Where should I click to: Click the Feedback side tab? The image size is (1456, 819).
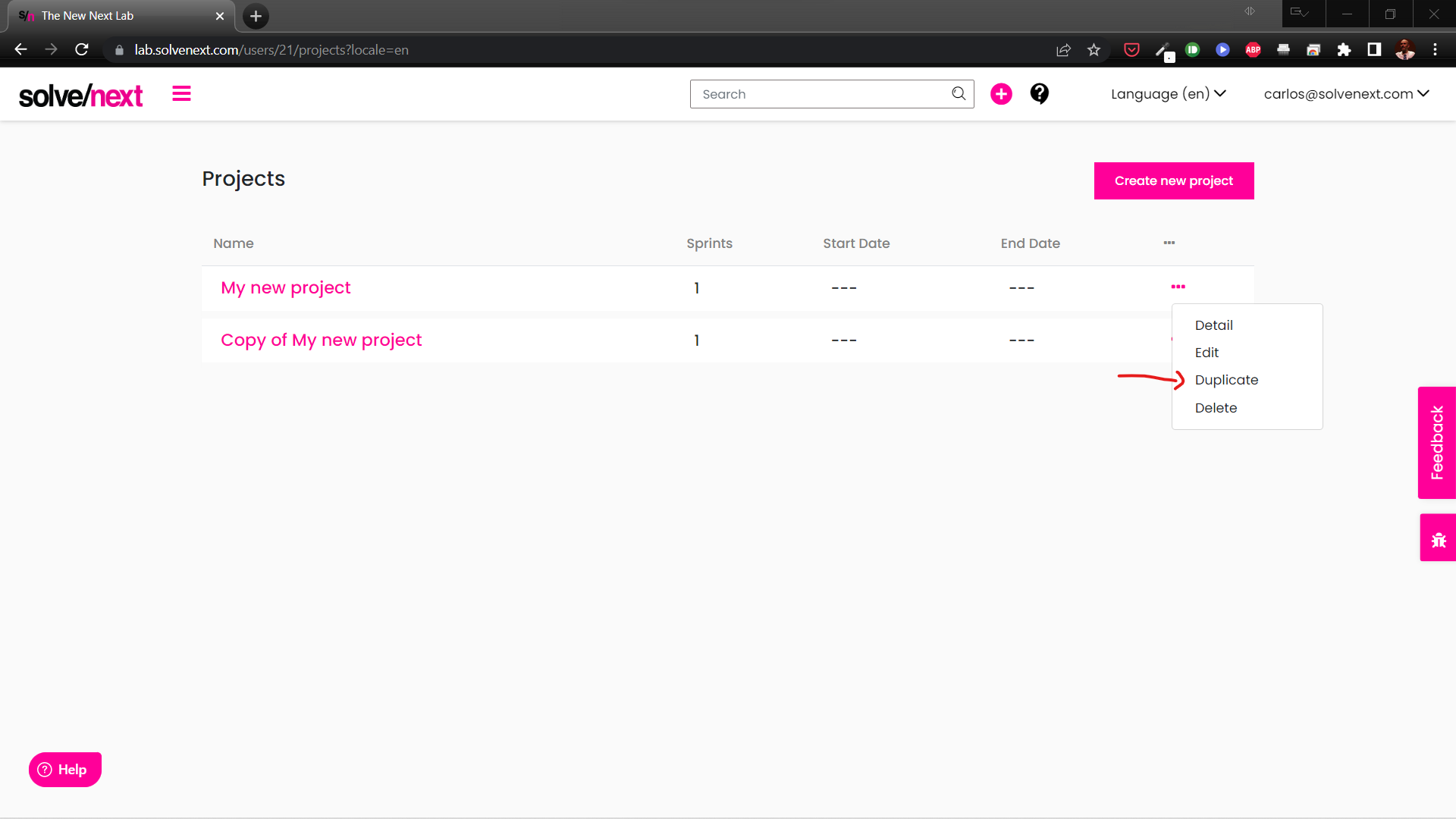pos(1437,442)
